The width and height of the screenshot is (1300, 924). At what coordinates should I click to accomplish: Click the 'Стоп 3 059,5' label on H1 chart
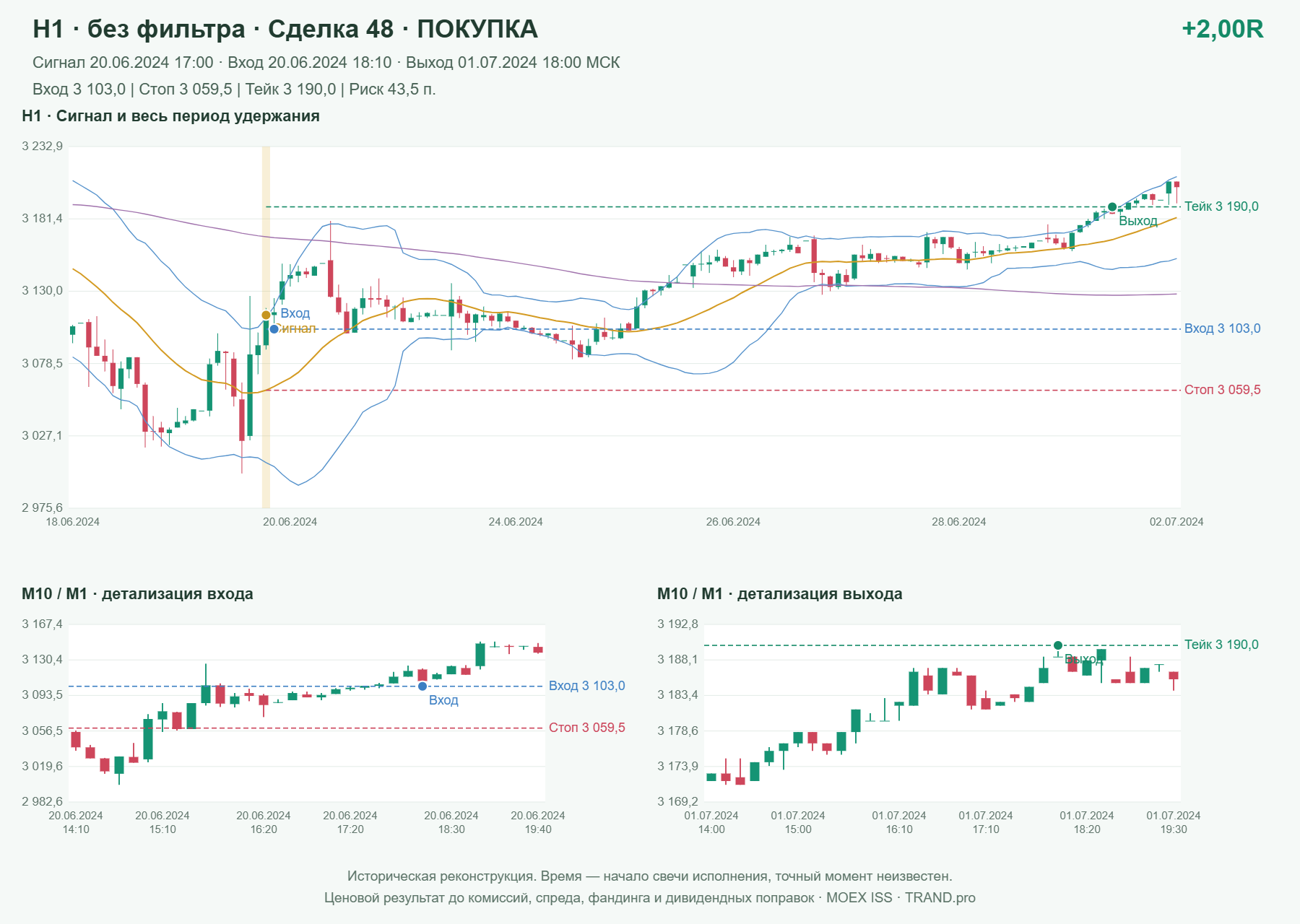(1222, 390)
